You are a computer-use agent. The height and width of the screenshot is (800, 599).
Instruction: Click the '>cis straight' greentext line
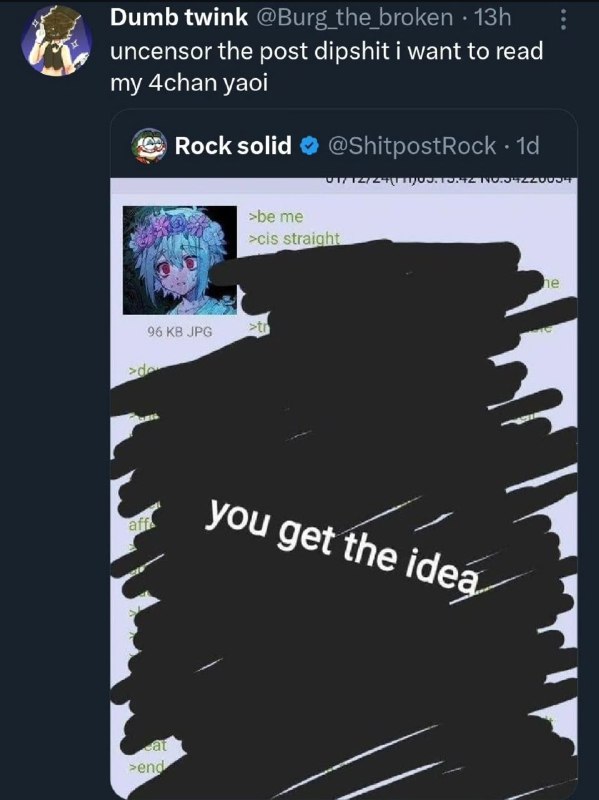[294, 238]
